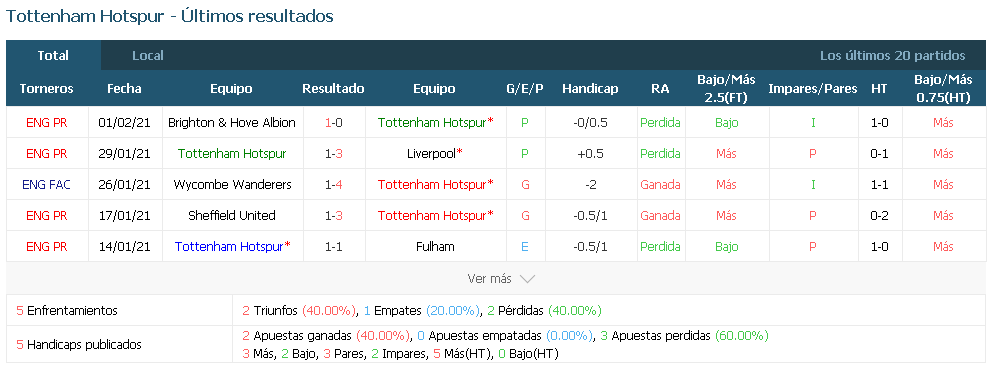Switch to the Total tab
Image resolution: width=995 pixels, height=369 pixels.
pos(53,55)
